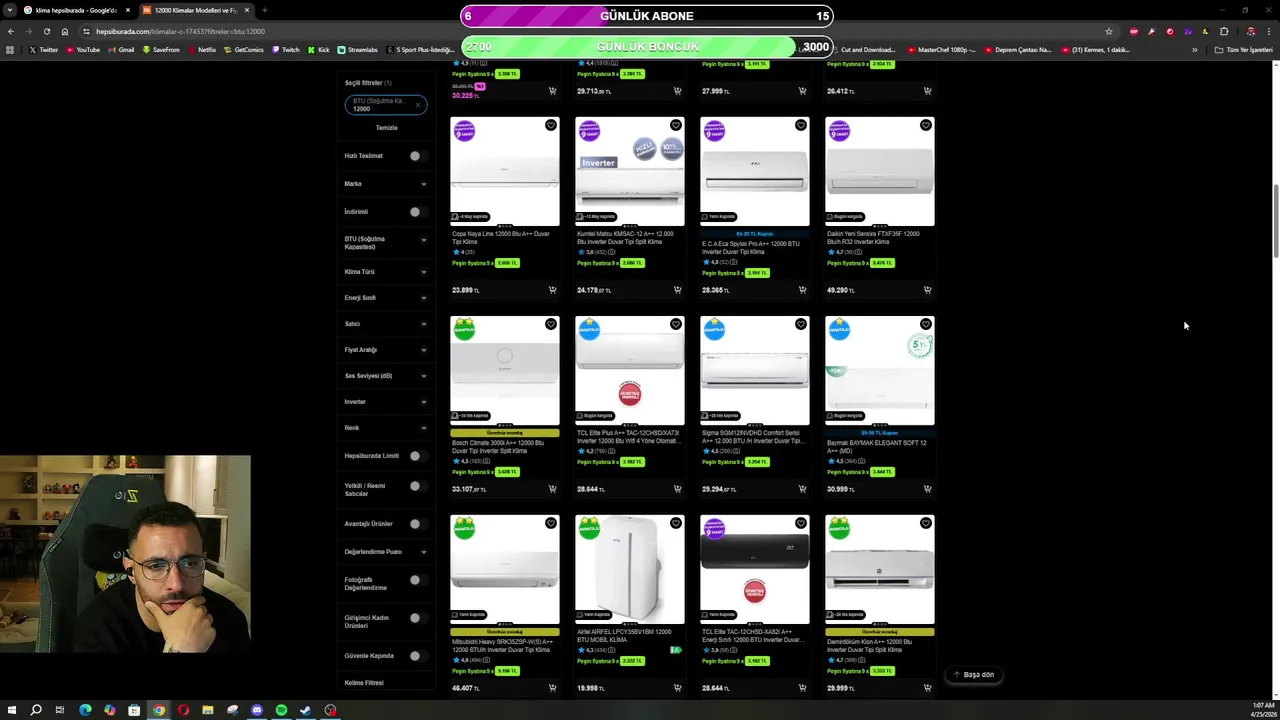
Task: Favorite the Demirdöküm Kion klima
Action: point(926,523)
